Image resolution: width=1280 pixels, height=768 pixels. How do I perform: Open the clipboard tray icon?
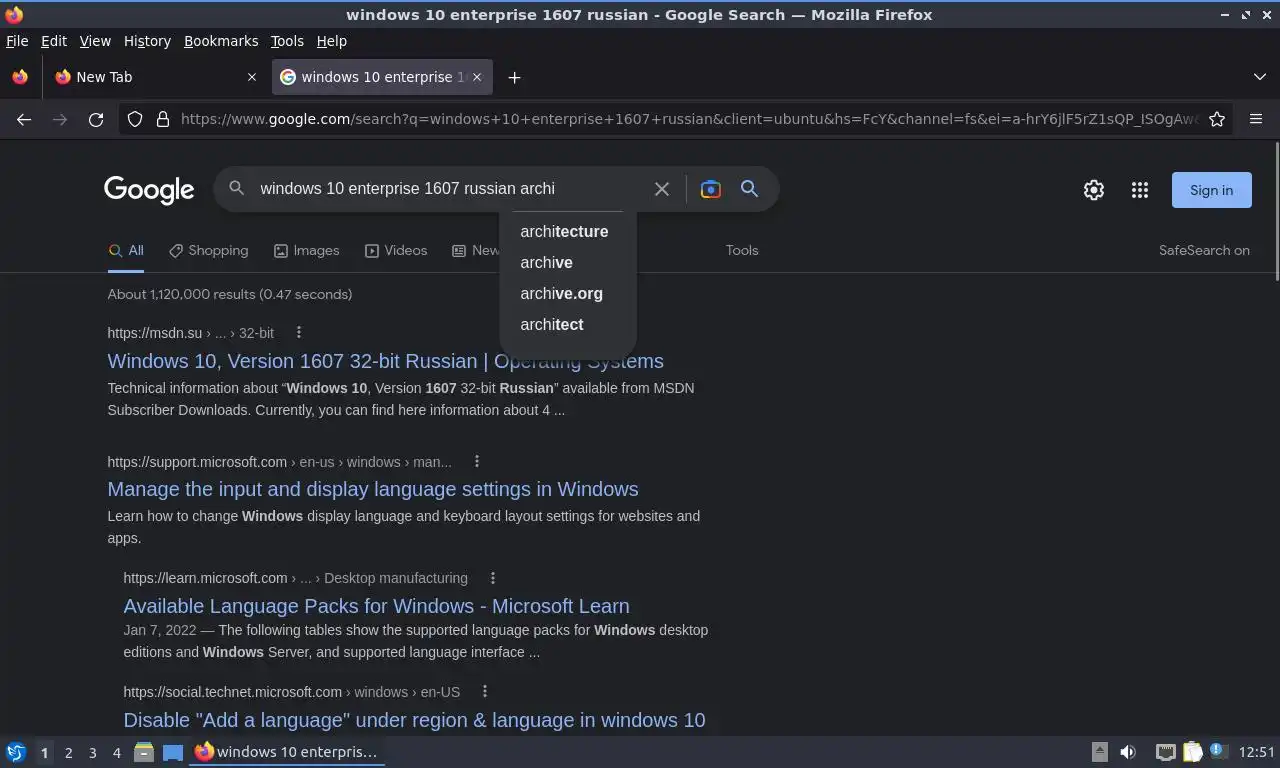[x=1192, y=752]
